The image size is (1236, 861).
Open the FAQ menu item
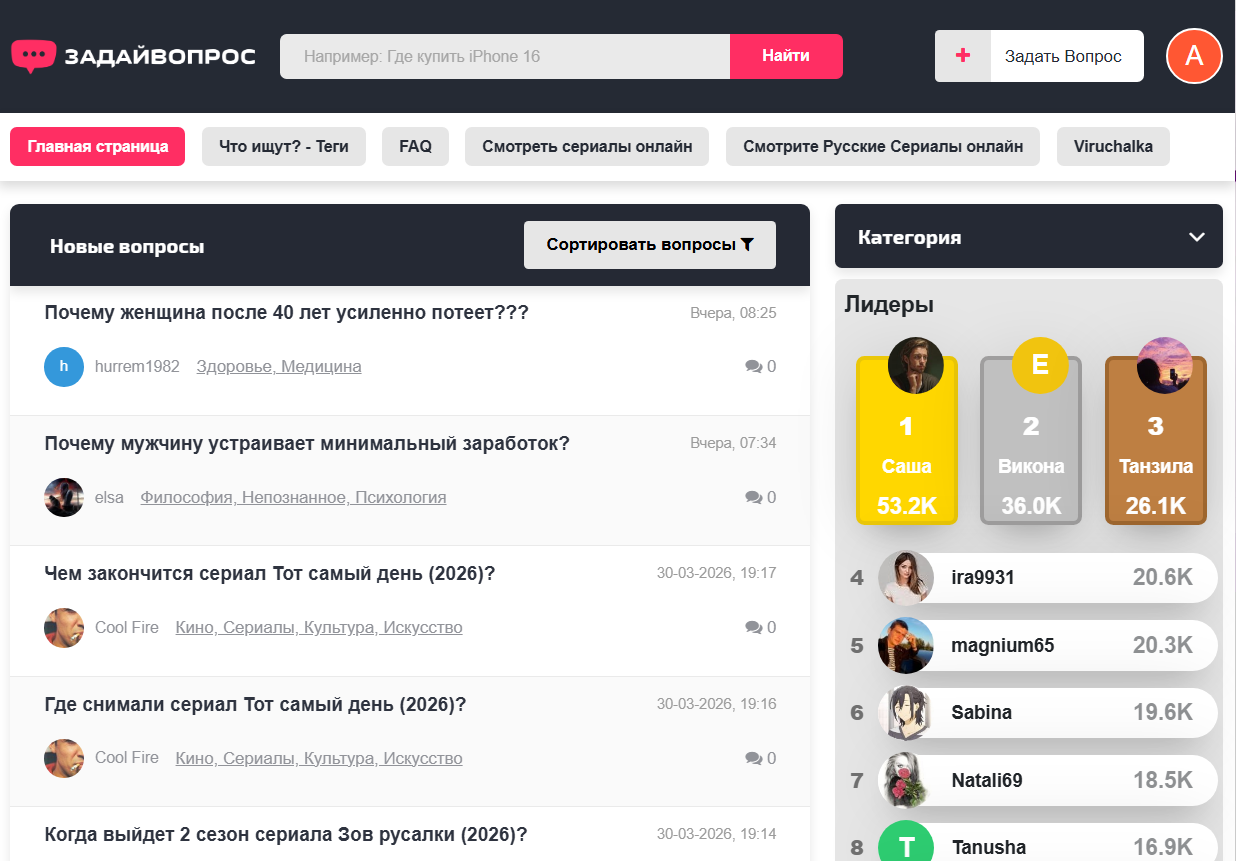coord(415,146)
